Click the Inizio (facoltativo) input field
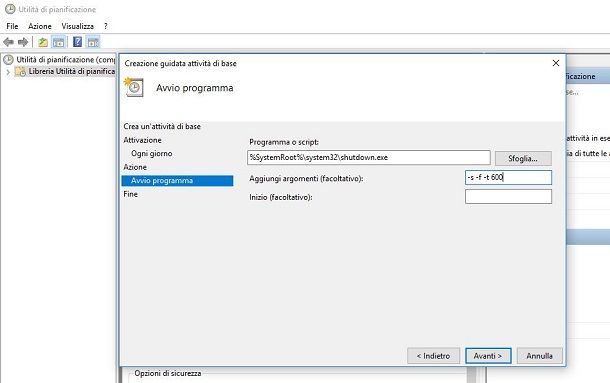Viewport: 610px width, 383px height. pos(508,197)
